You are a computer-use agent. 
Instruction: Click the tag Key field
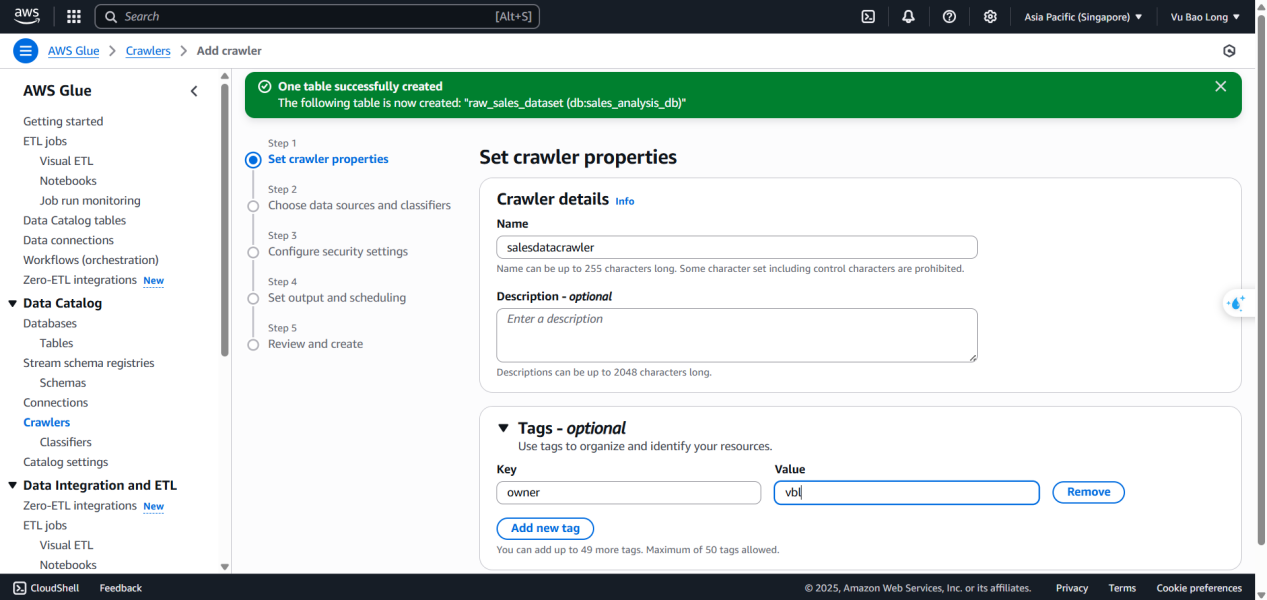[x=629, y=492]
